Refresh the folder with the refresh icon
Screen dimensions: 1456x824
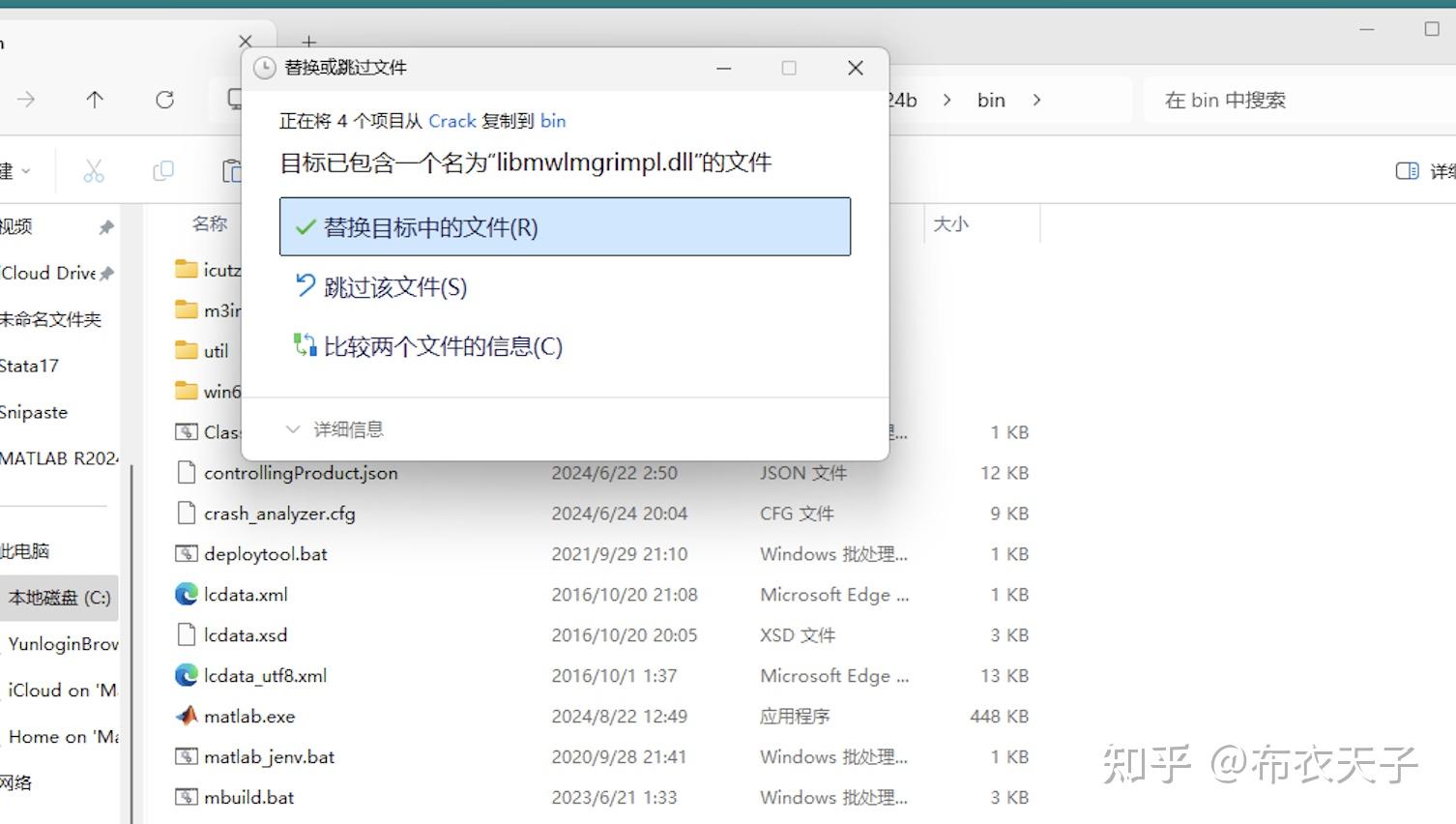[164, 100]
